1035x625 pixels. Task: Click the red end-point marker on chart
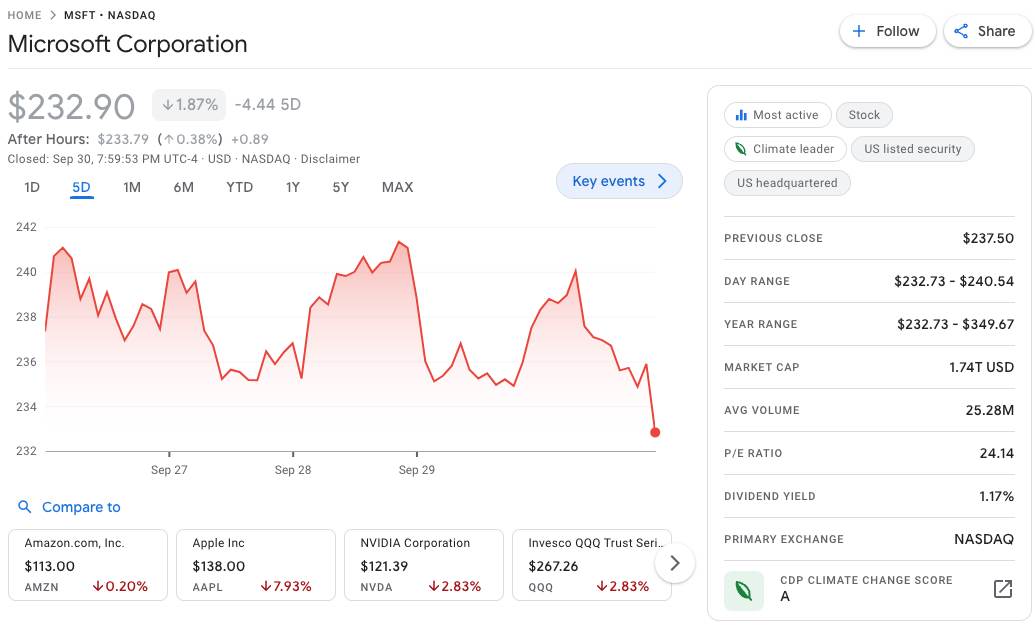pyautogui.click(x=655, y=432)
